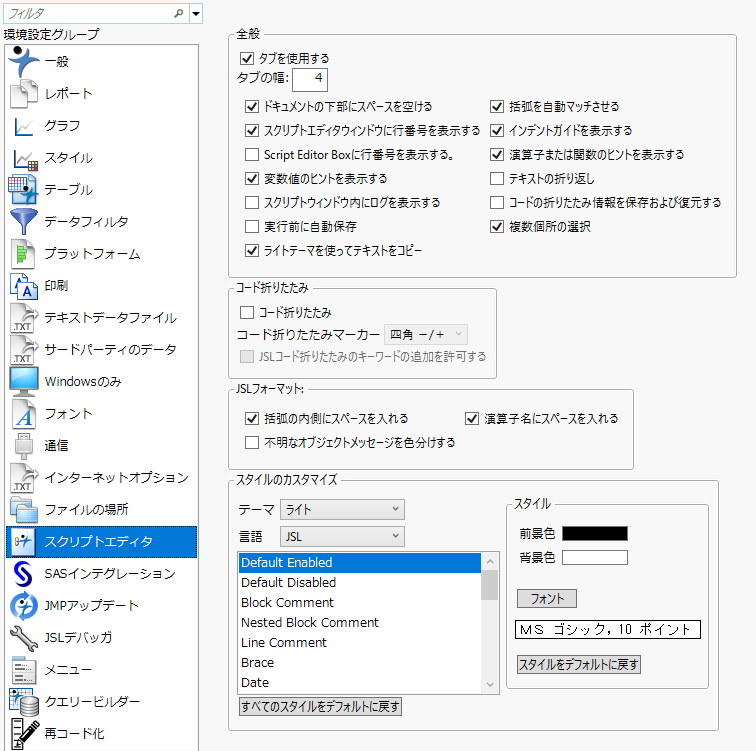
Task: Enable スクリプトウィンドウ内にログを表示する checkbox
Action: point(252,202)
